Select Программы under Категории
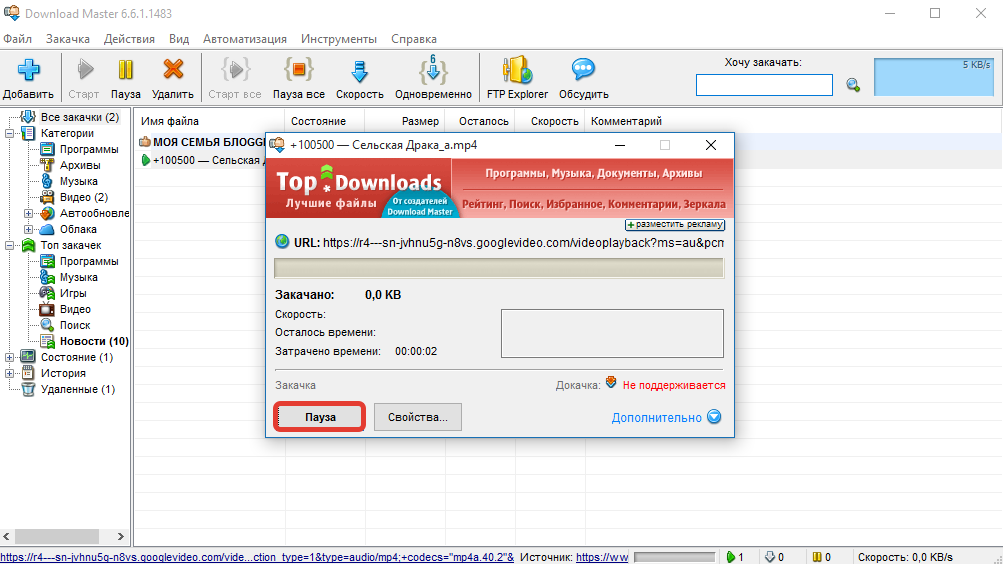 (89, 149)
